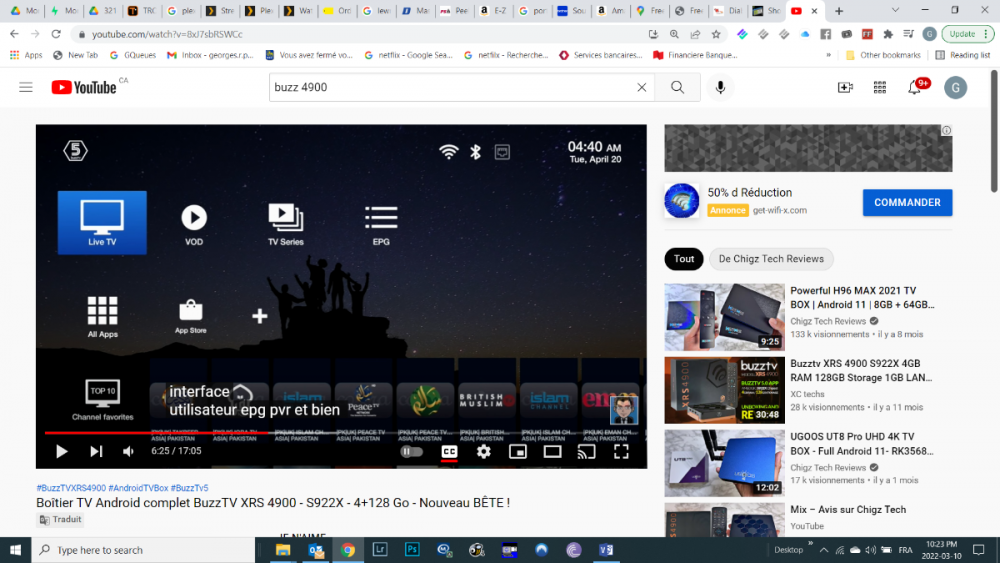The image size is (1000, 563).
Task: Mute the video volume
Action: (x=128, y=451)
